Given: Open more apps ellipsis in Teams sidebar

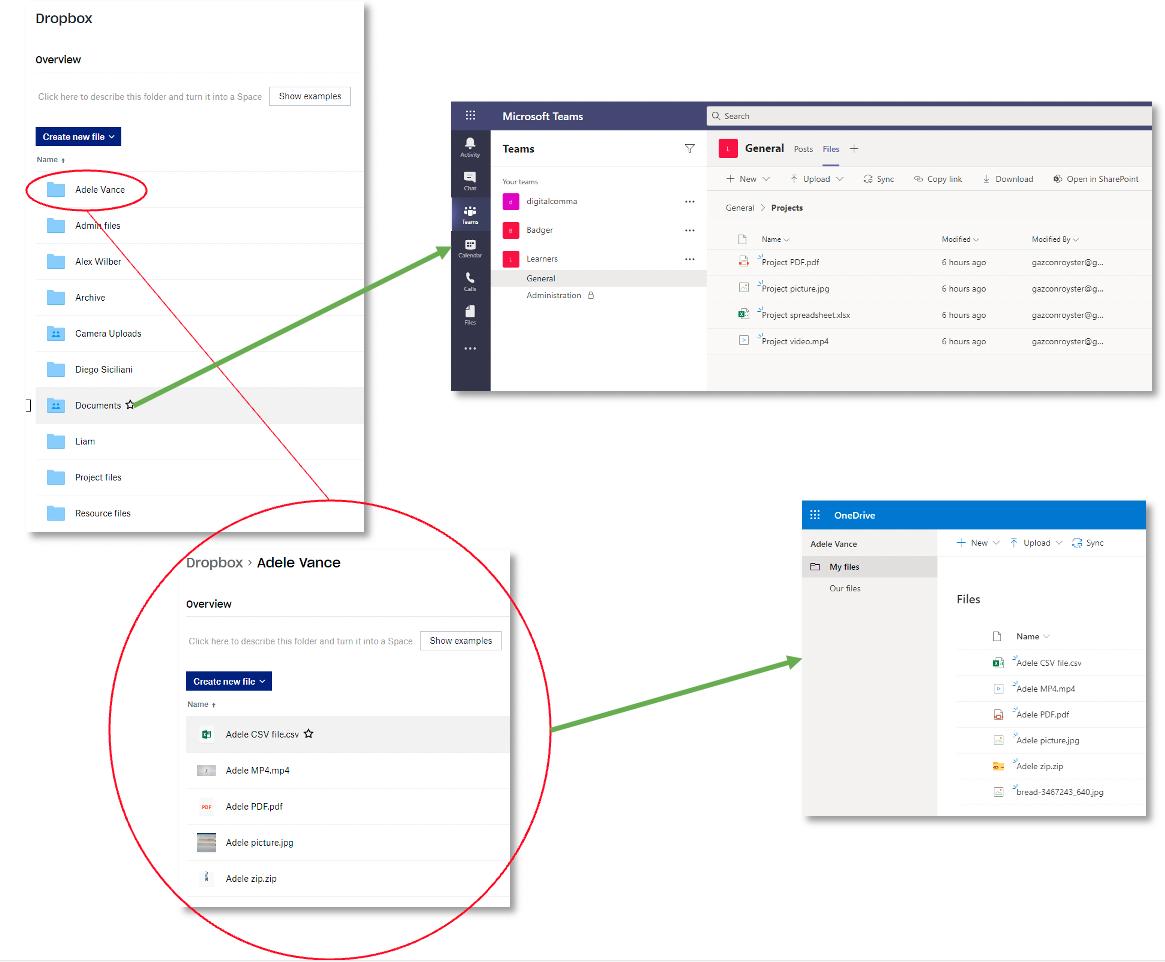Looking at the screenshot, I should 470,348.
